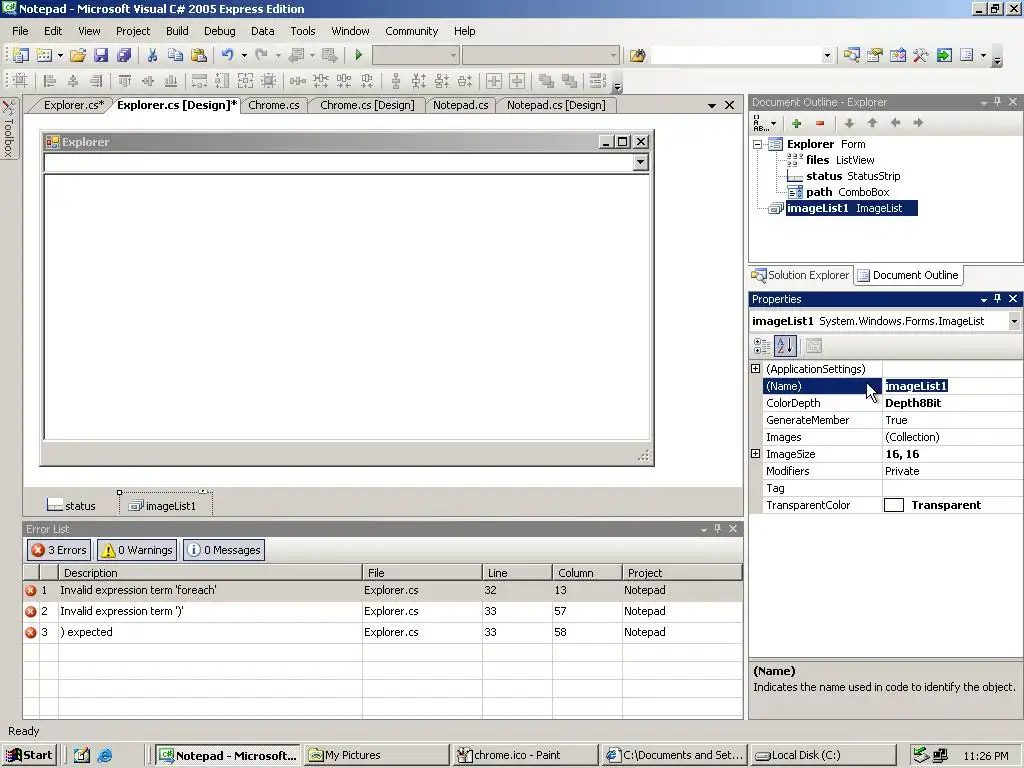Click the Bring to Front layout icon
The image size is (1024, 768).
pyautogui.click(x=546, y=81)
